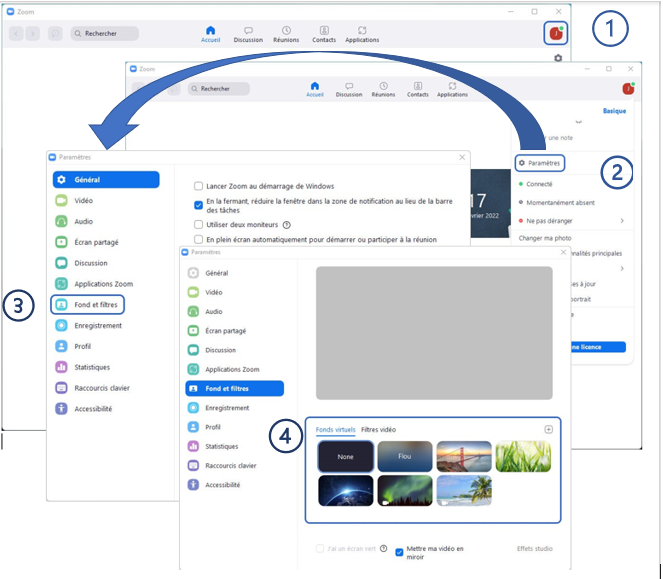Viewport: 663px width, 579px height.
Task: Click profile avatar in the top Zoom window
Action: tap(556, 33)
